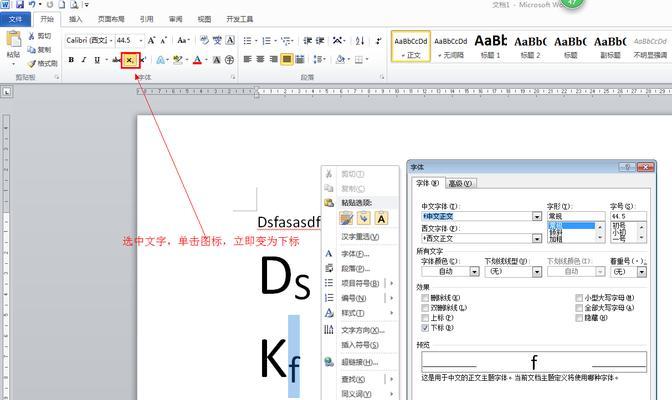Open the ribbon font size 44.5 dropdown

[x=141, y=40]
